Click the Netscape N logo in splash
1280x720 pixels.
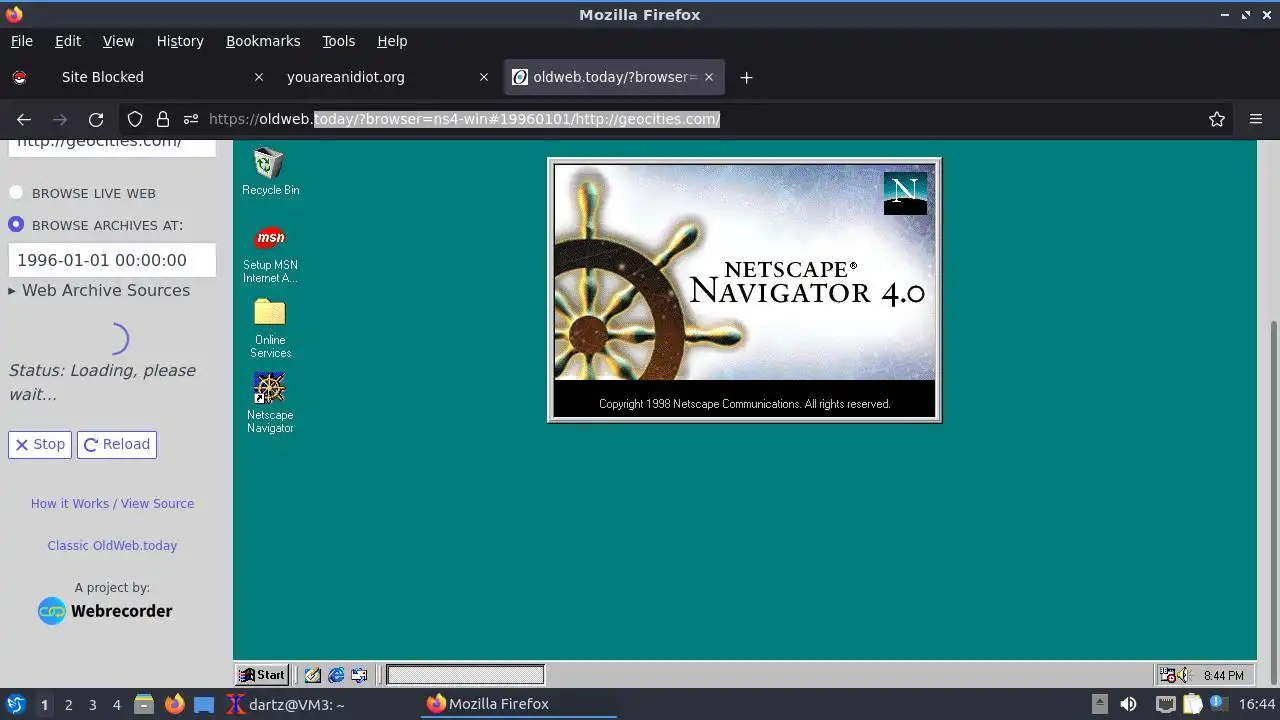[905, 193]
